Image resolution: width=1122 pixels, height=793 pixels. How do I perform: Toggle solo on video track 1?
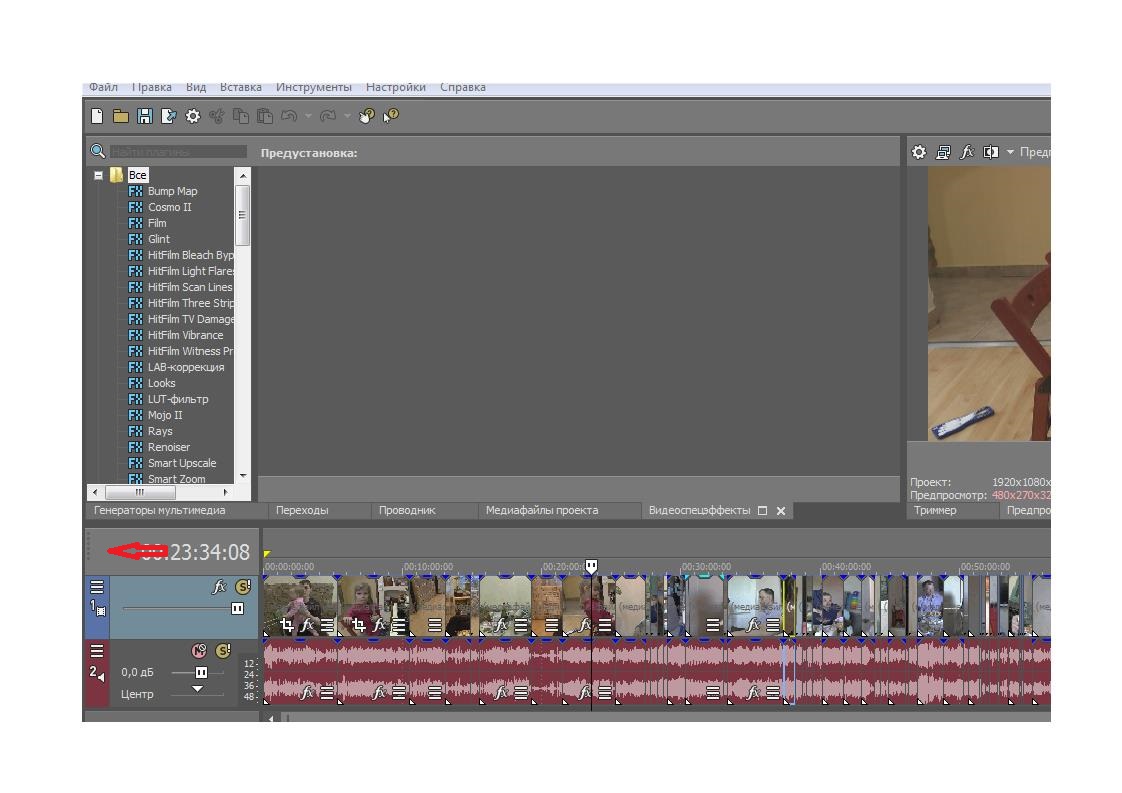(x=242, y=588)
